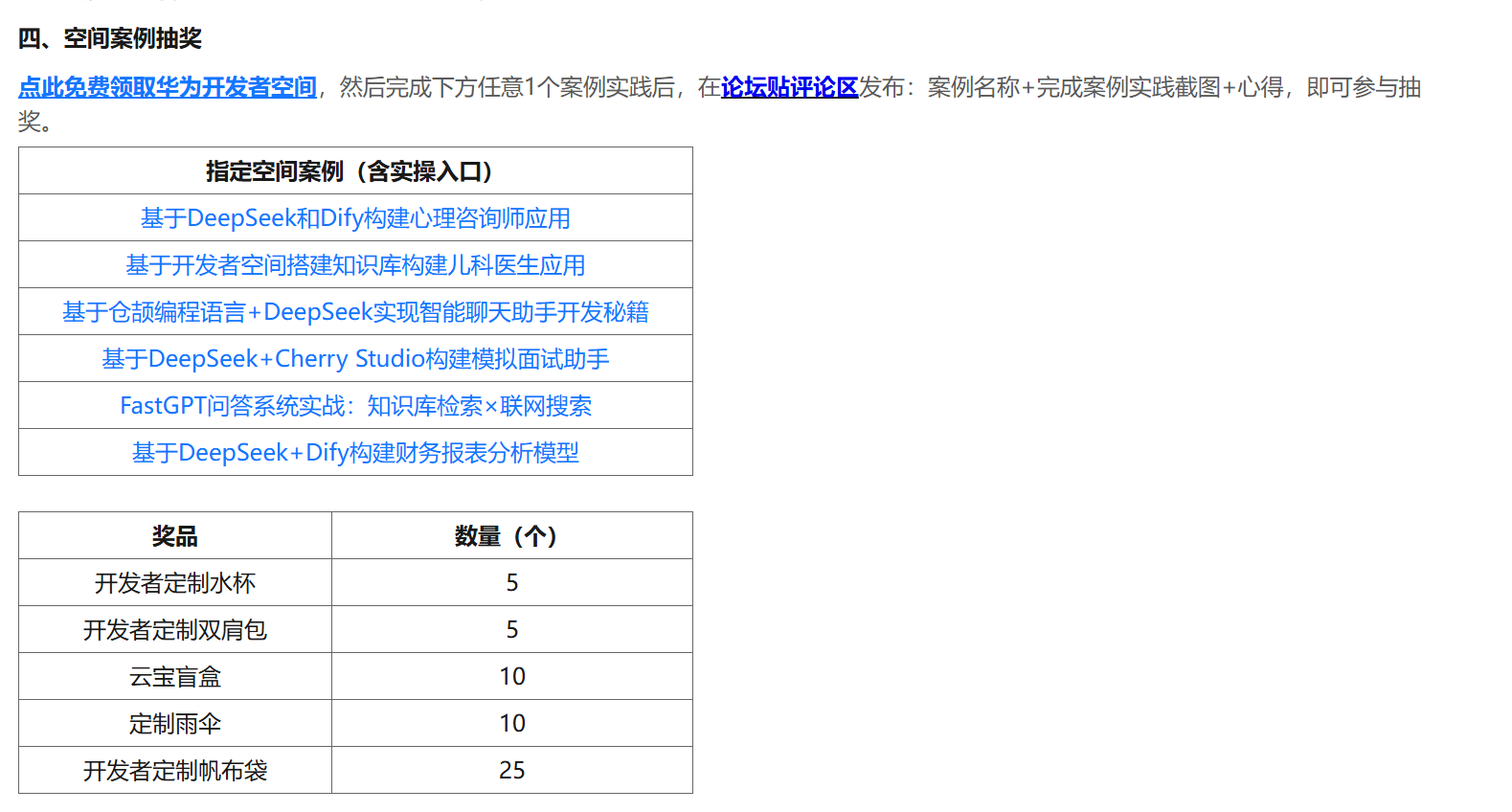Open the FastGPT问答系统实战 case link

click(355, 406)
